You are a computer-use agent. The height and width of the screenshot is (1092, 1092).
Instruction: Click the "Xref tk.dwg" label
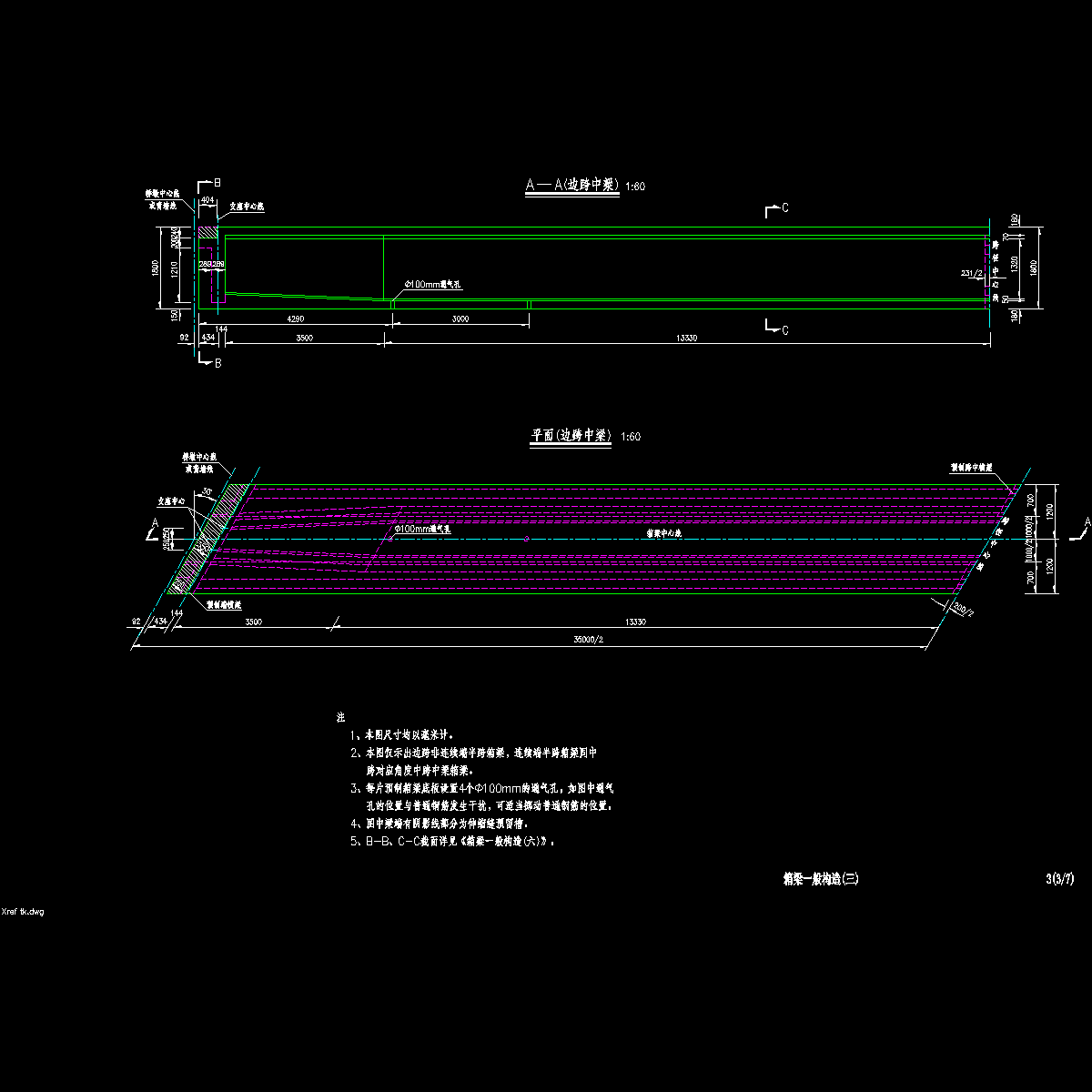click(x=24, y=911)
